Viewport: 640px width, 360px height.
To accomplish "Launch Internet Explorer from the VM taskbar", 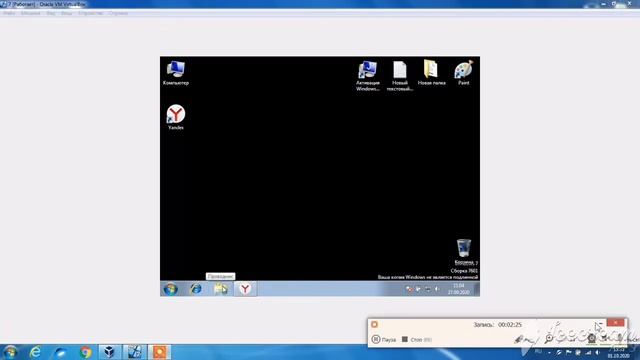I will tap(196, 289).
